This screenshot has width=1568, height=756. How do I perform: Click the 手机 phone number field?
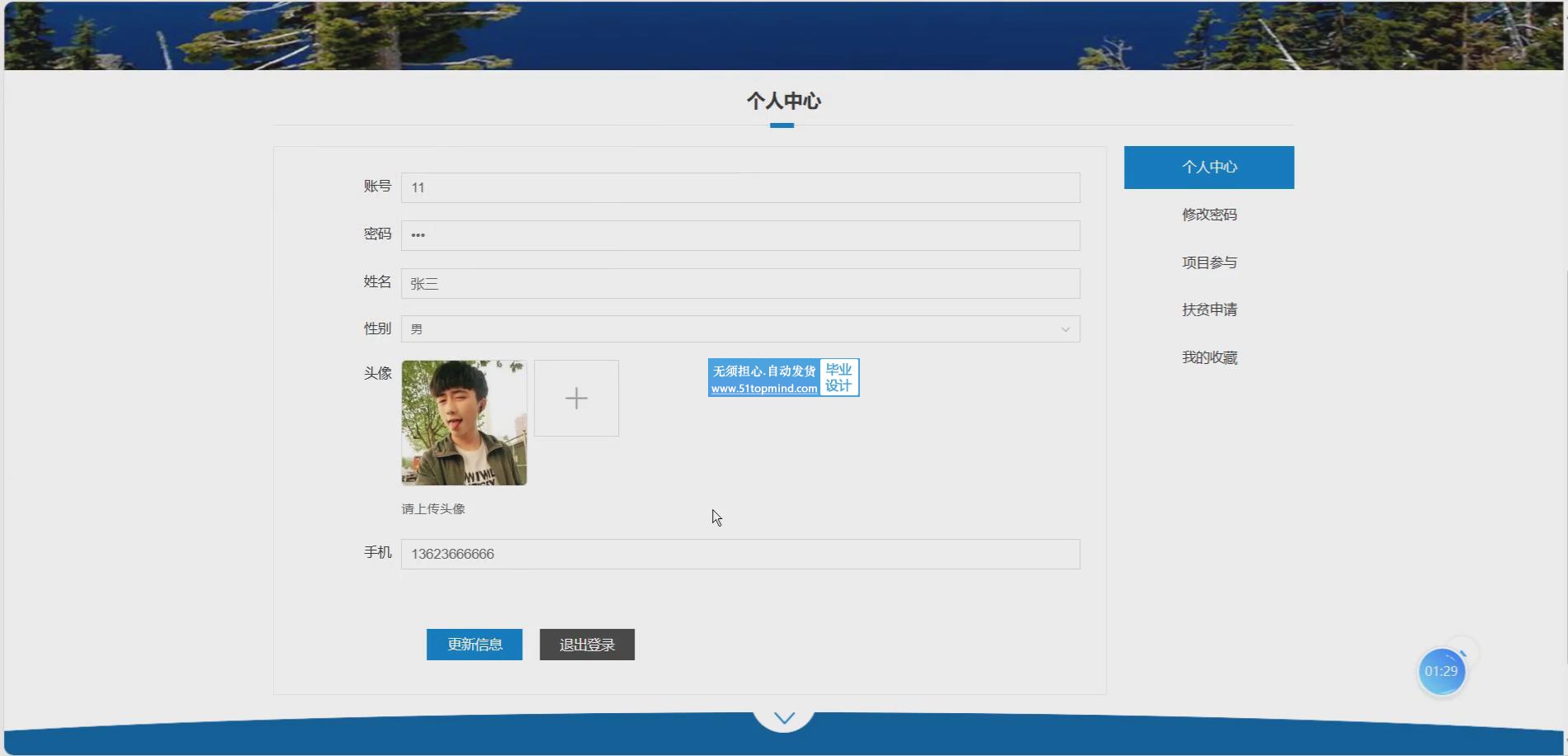(x=739, y=554)
